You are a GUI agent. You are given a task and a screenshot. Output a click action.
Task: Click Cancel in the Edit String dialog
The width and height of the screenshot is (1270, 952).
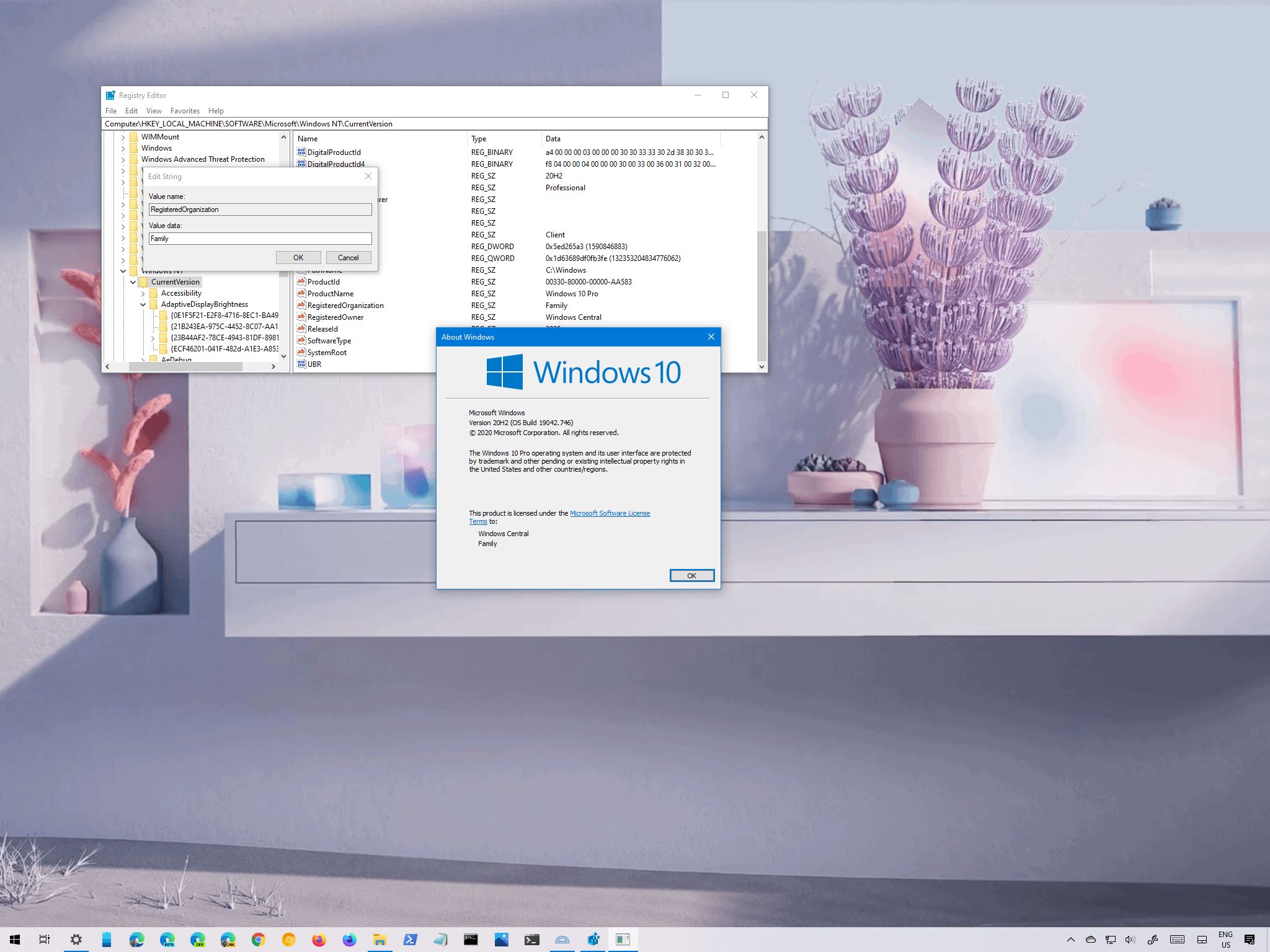click(348, 257)
